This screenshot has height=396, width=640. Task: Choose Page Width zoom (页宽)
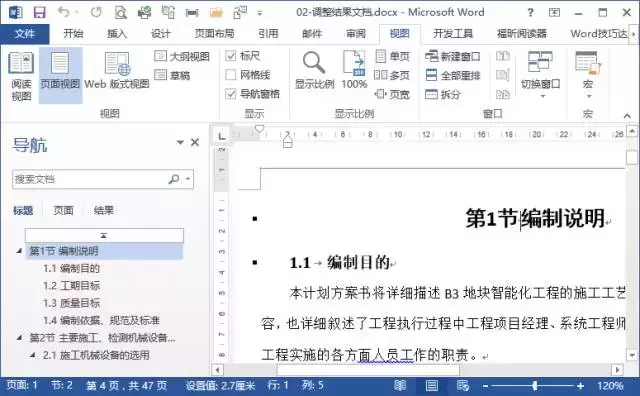(392, 94)
